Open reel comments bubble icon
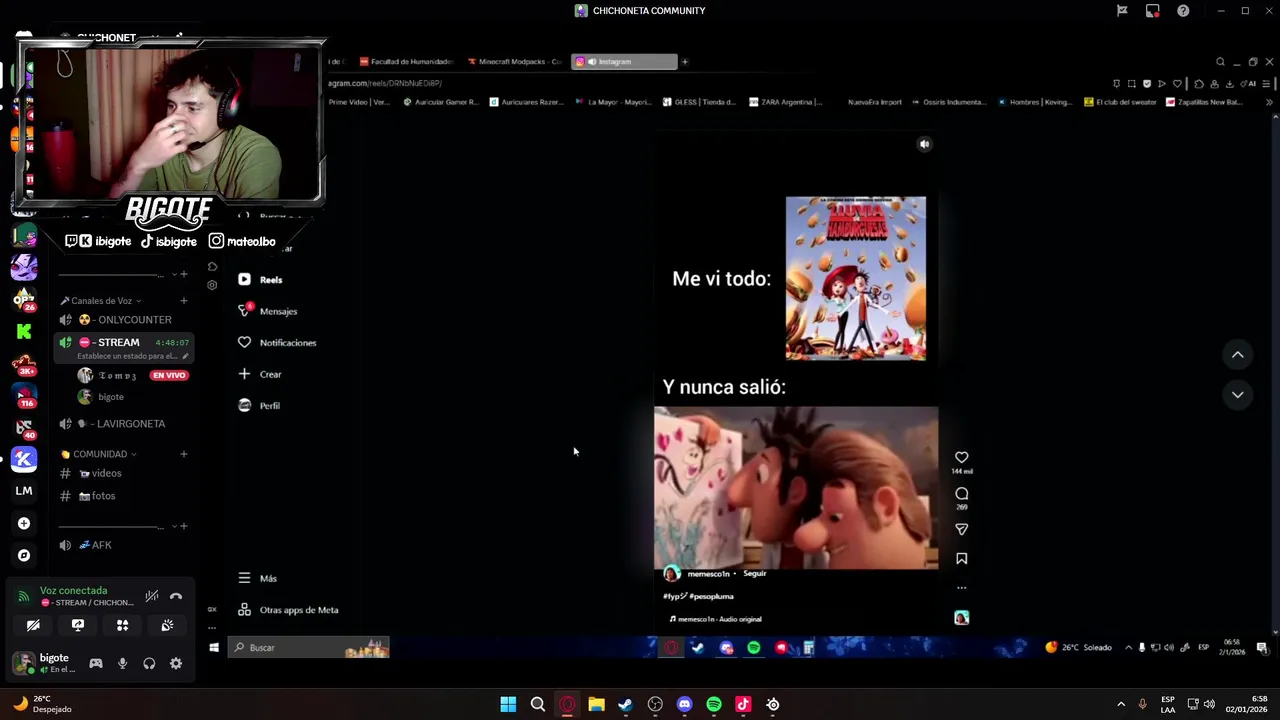1280x720 pixels. (x=962, y=493)
